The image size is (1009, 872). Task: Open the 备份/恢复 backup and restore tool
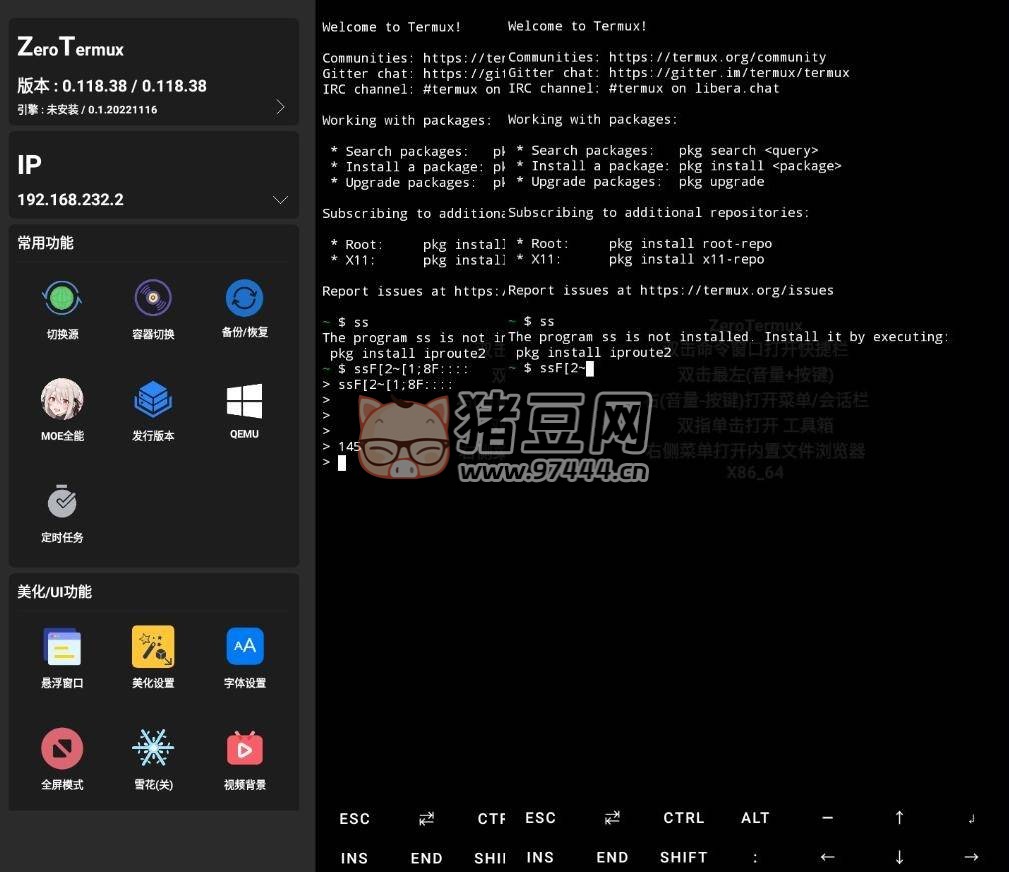245,309
